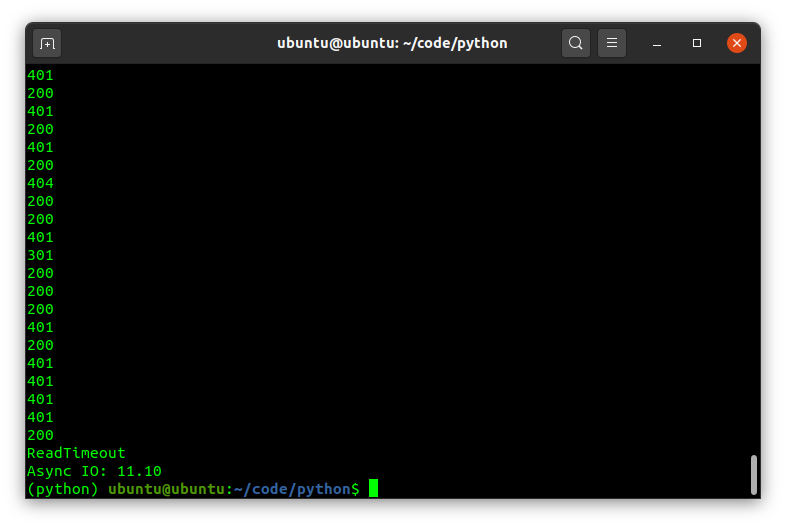Click the 404 status code line
The image size is (786, 527).
tap(40, 184)
